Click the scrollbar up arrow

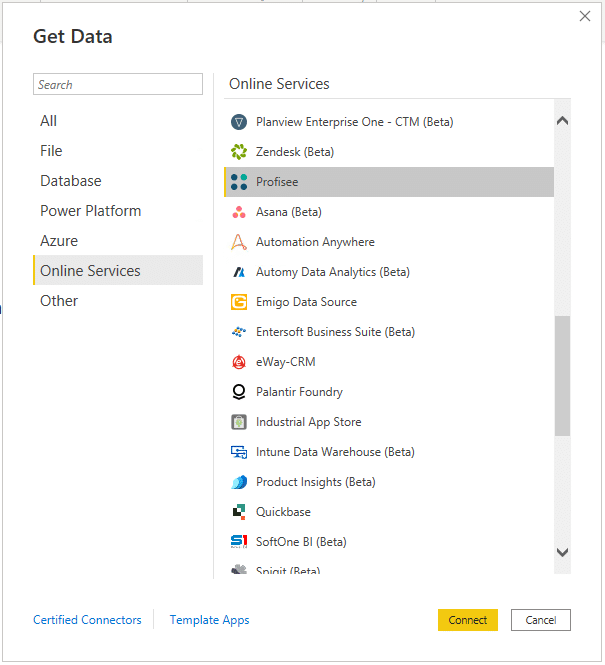[562, 121]
